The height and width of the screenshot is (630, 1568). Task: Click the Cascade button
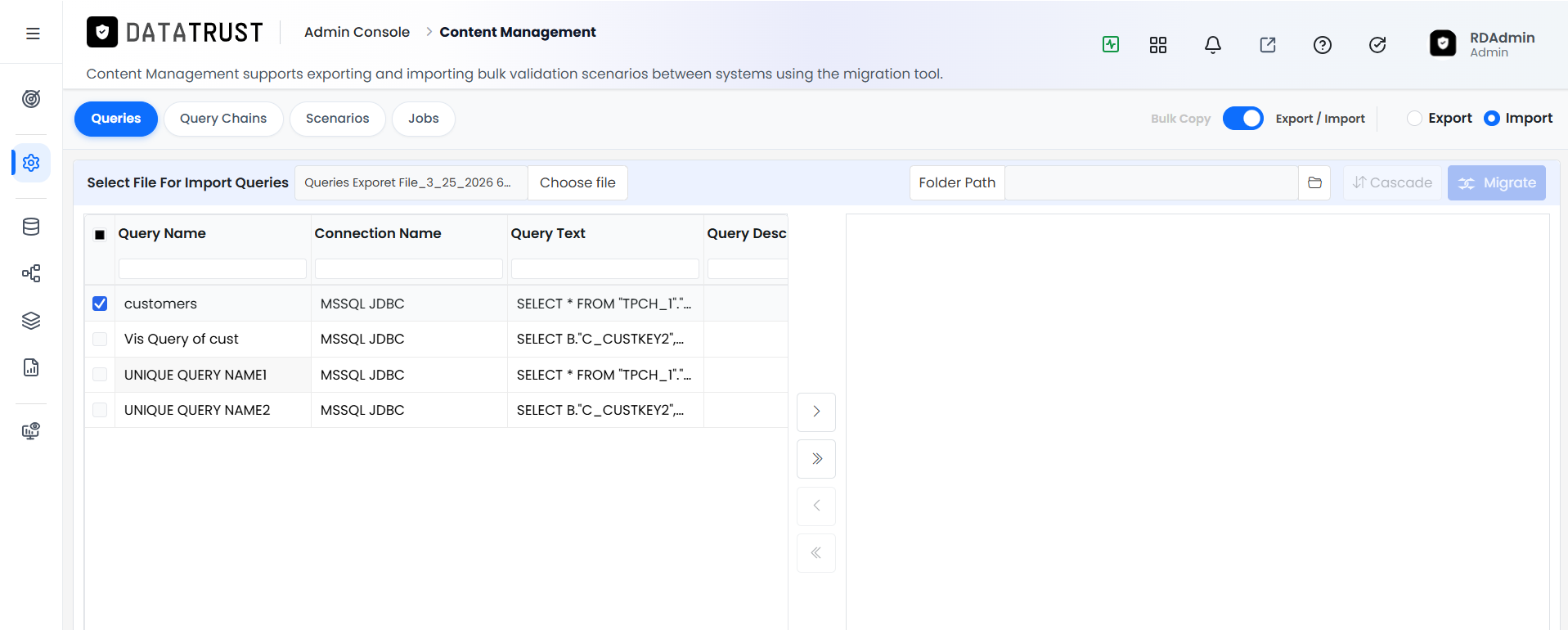pos(1392,182)
